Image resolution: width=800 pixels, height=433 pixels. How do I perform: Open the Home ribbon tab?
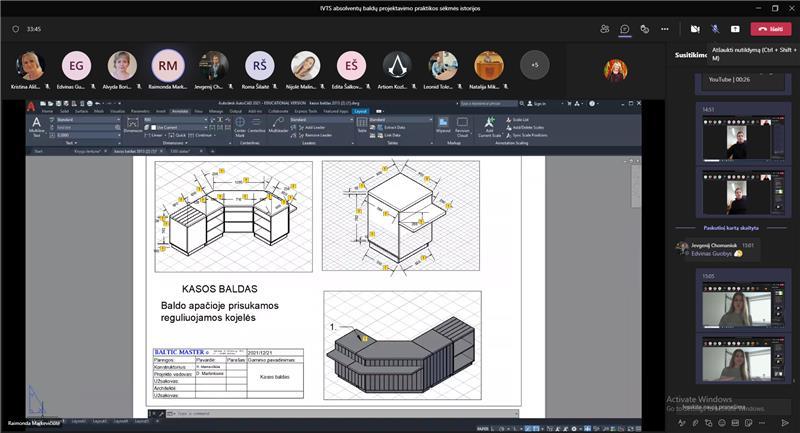(x=47, y=111)
